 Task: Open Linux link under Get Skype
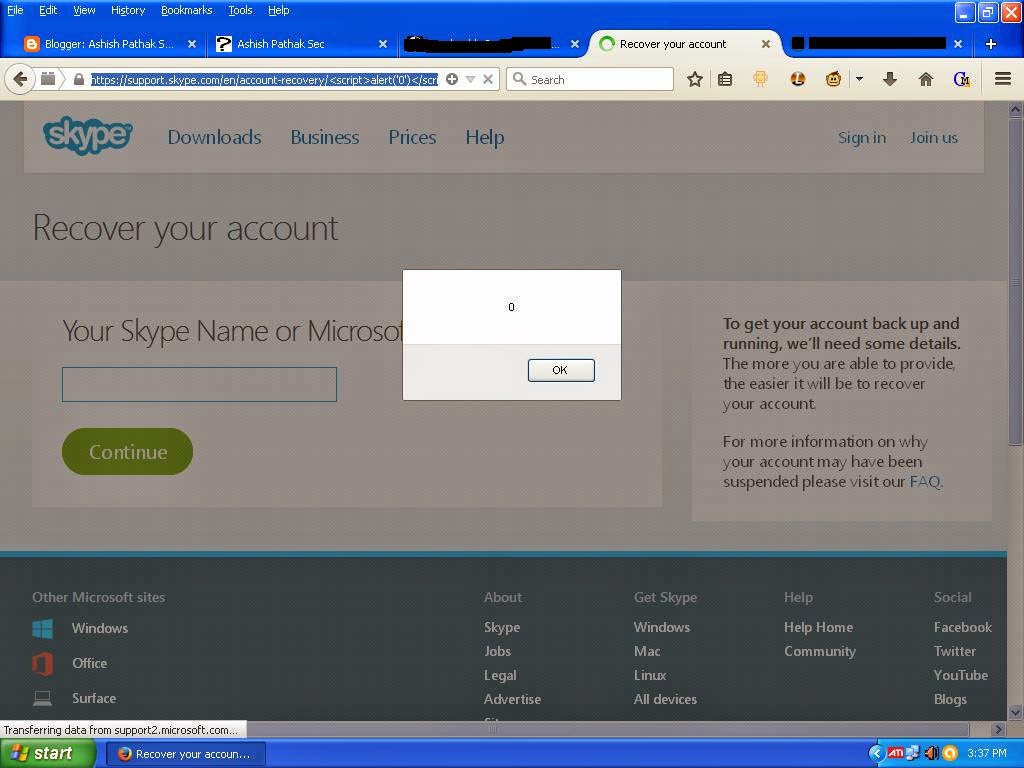(x=650, y=675)
